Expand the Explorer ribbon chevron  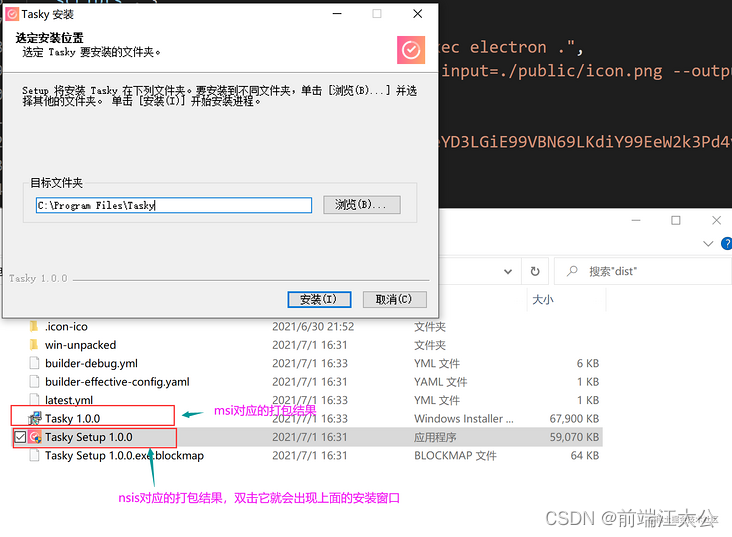708,244
